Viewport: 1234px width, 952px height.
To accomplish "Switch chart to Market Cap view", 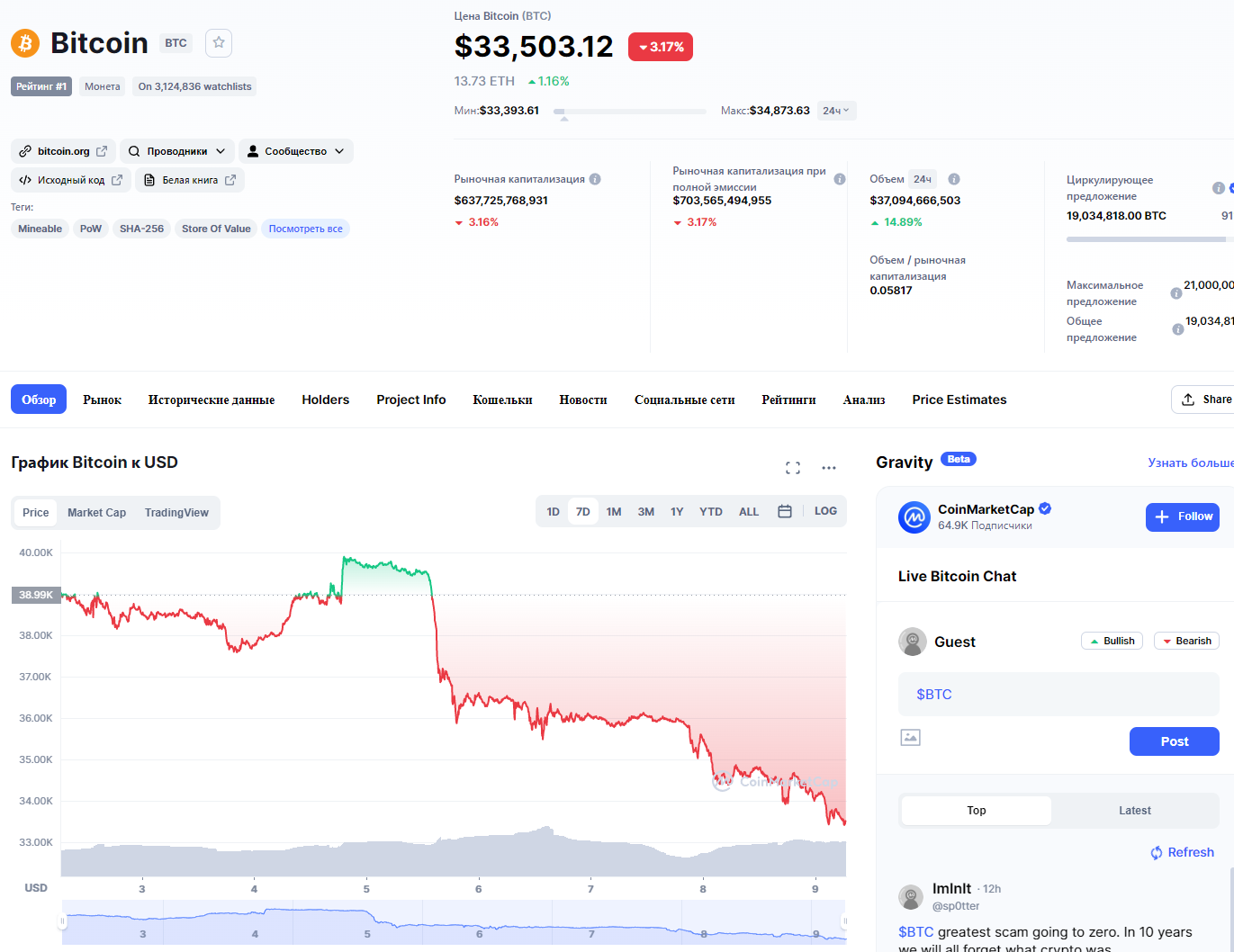I will 96,513.
